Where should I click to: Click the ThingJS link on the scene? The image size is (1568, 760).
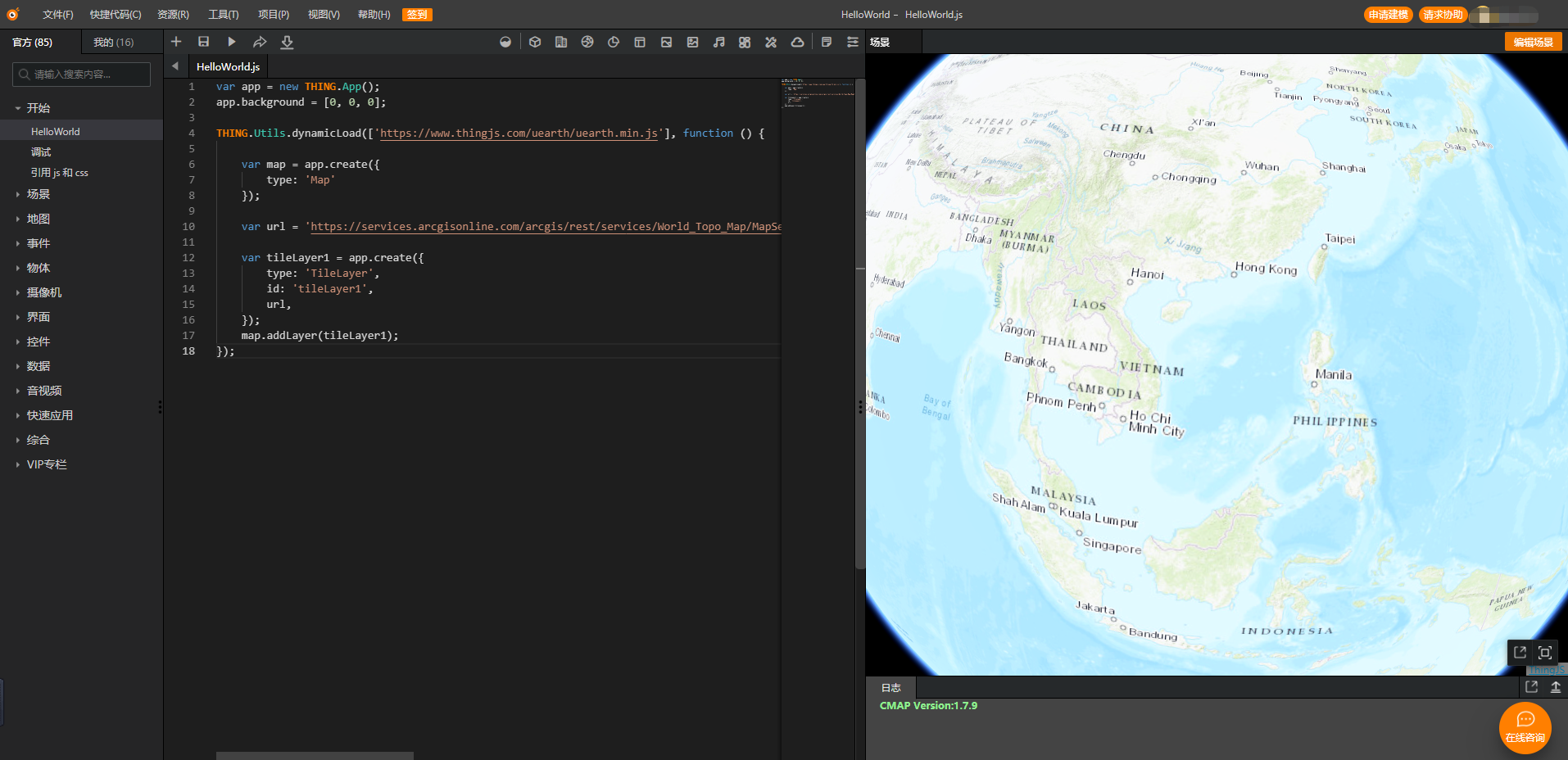click(1547, 670)
